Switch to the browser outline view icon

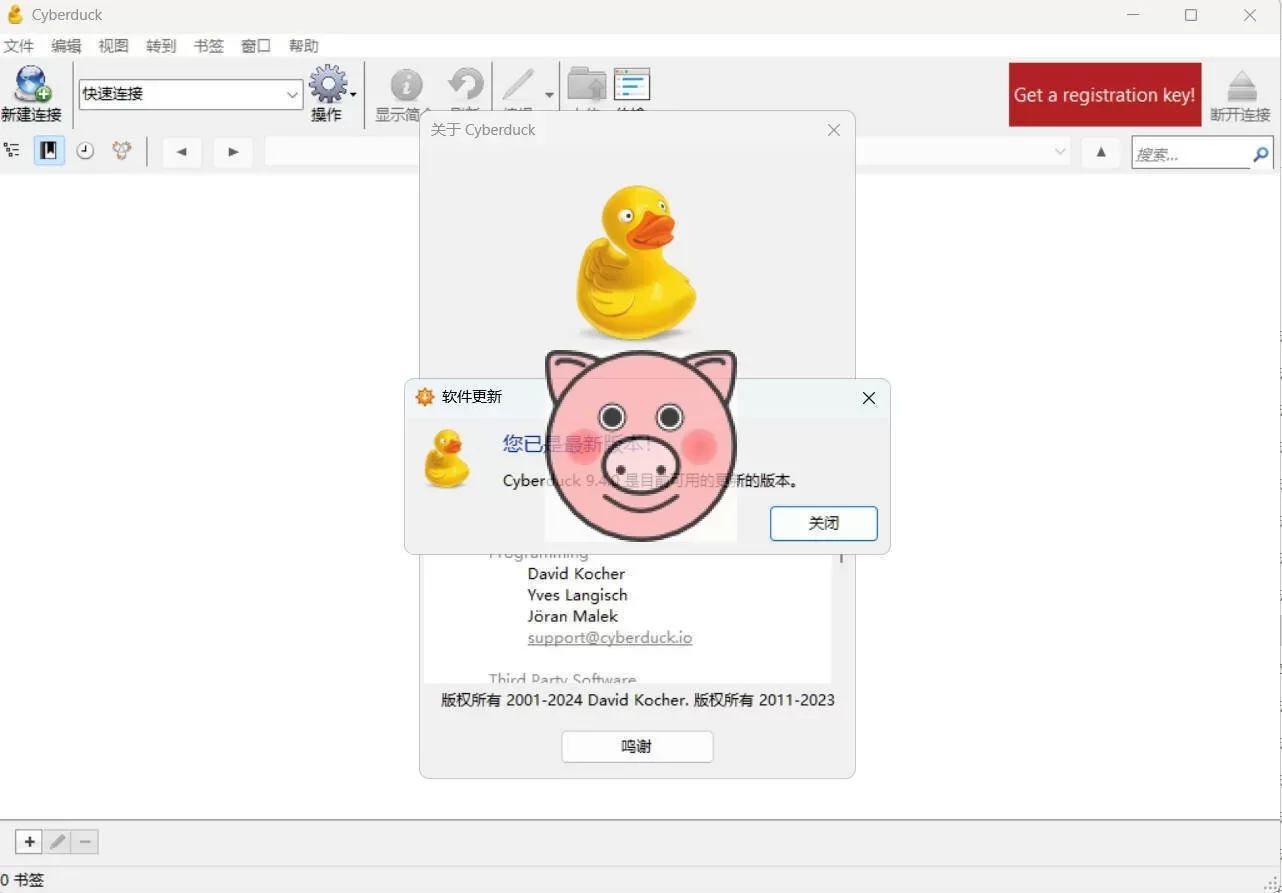12,151
